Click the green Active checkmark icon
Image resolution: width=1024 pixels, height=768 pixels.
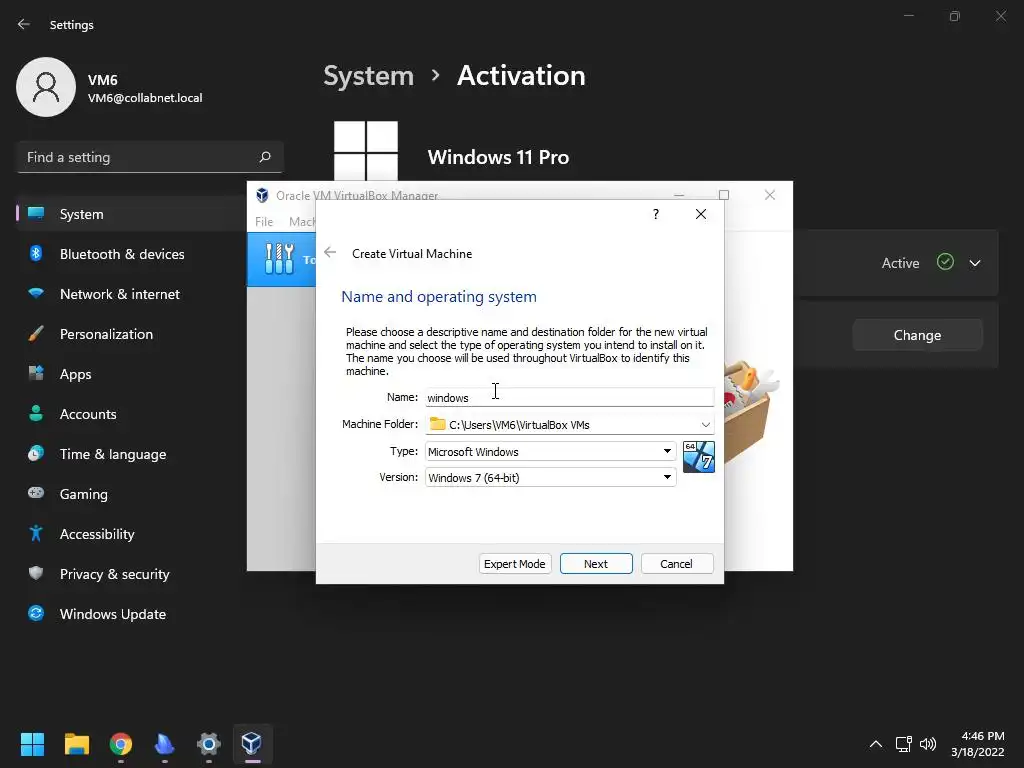(945, 262)
